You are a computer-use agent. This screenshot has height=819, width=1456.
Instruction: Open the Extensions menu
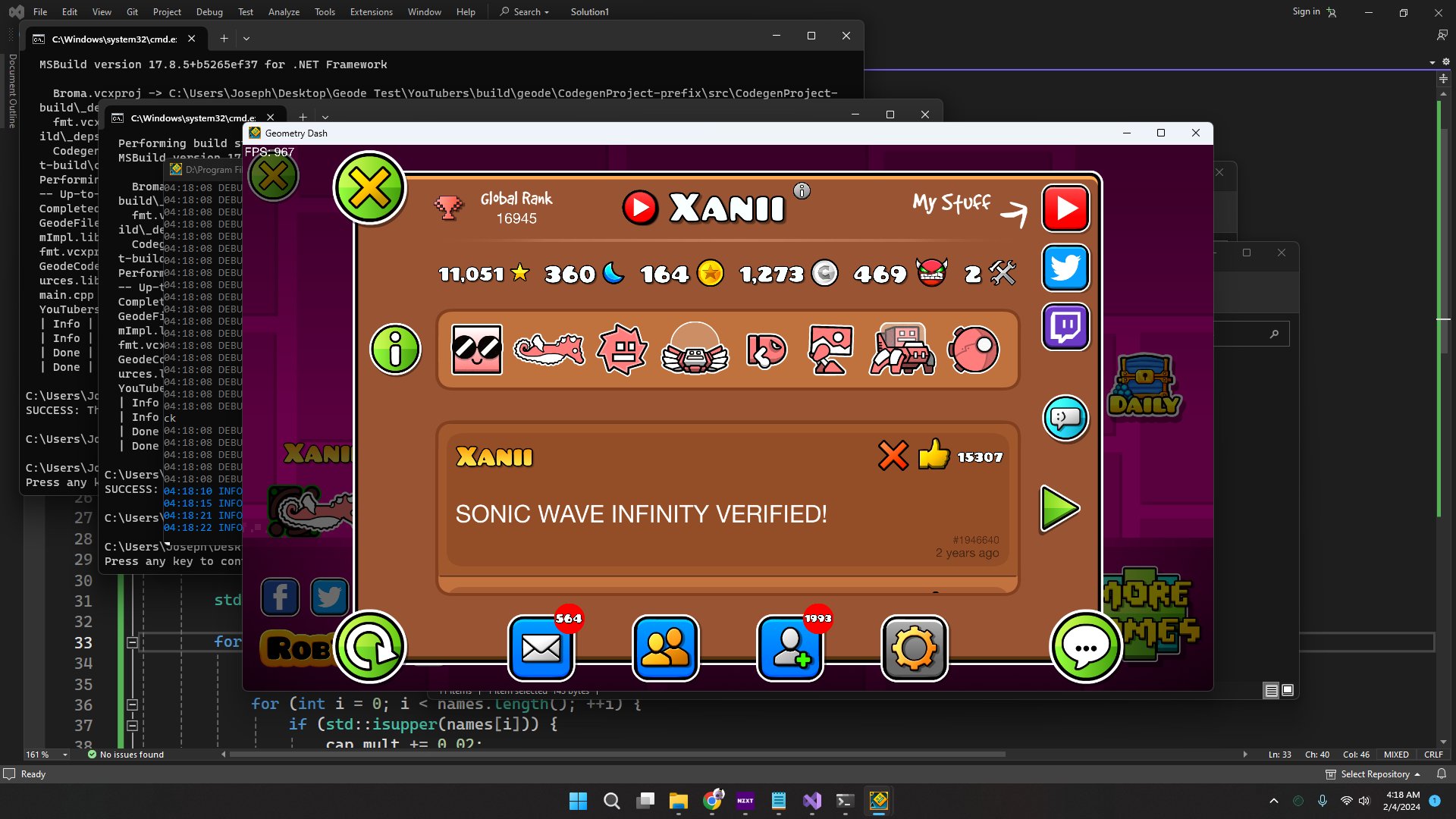[x=371, y=11]
